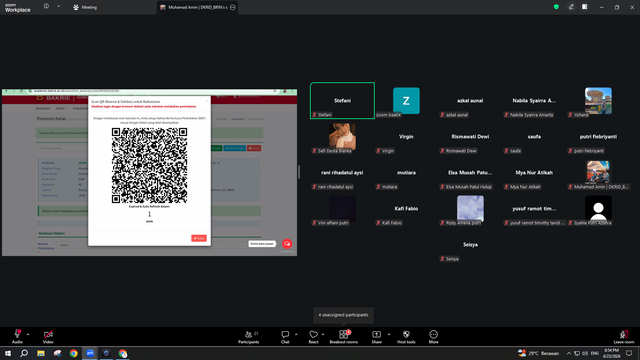Click the Zoom Workplace logo

tap(17, 8)
